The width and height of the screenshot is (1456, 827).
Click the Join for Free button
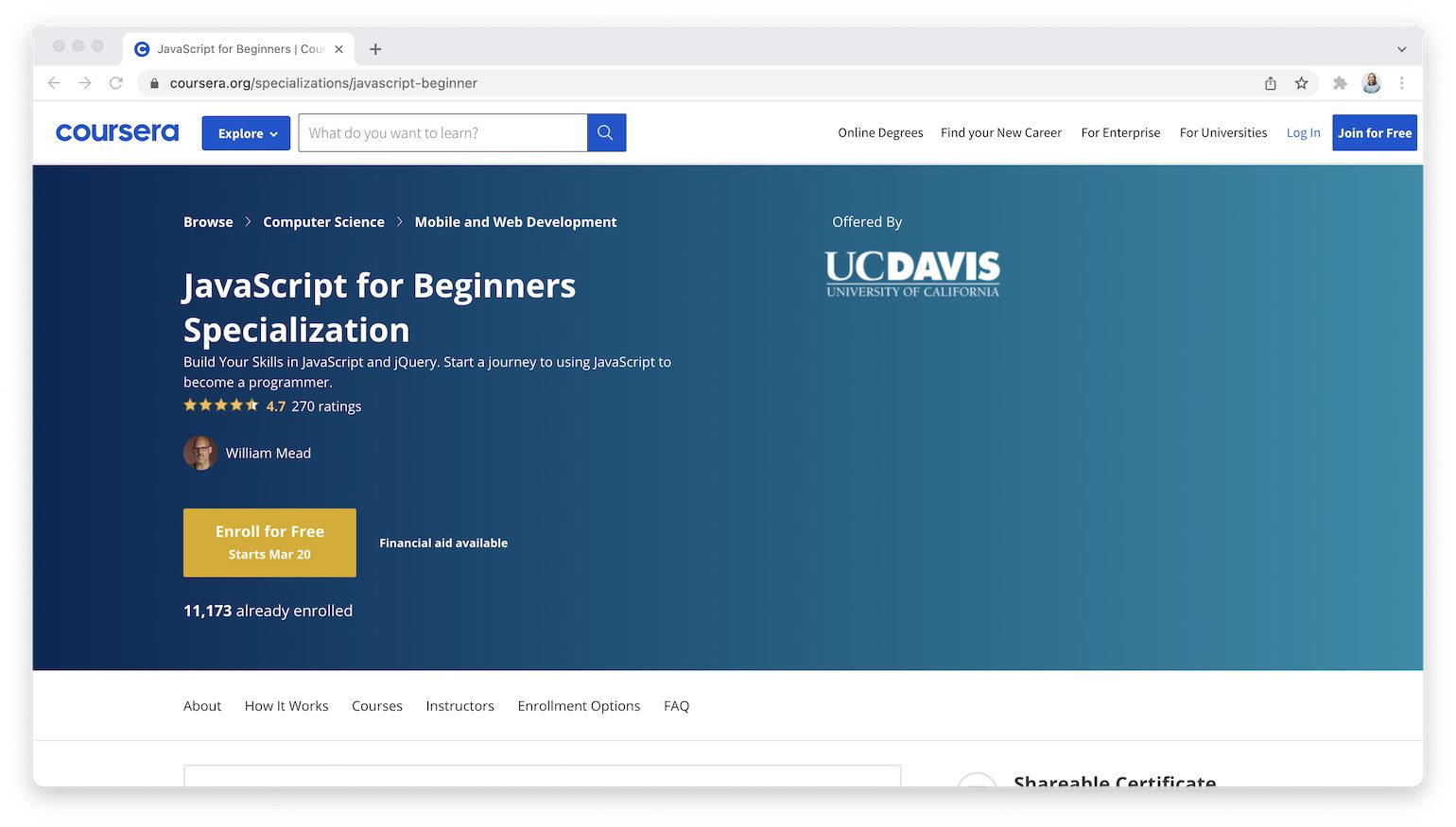tap(1374, 133)
